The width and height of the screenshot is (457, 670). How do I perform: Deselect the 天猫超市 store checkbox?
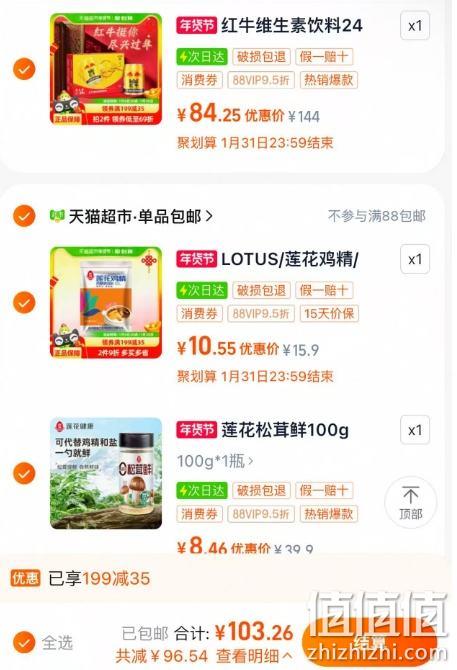point(24,216)
